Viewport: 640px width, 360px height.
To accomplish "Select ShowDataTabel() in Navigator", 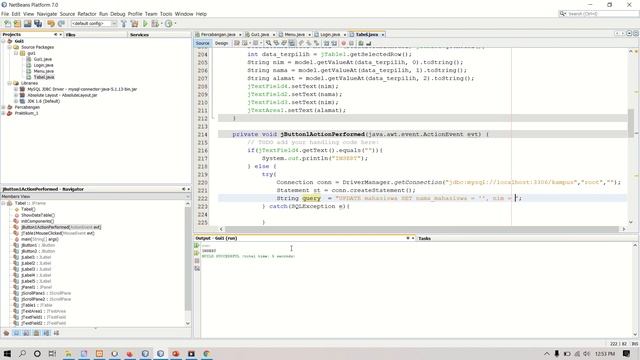I will click(38, 215).
